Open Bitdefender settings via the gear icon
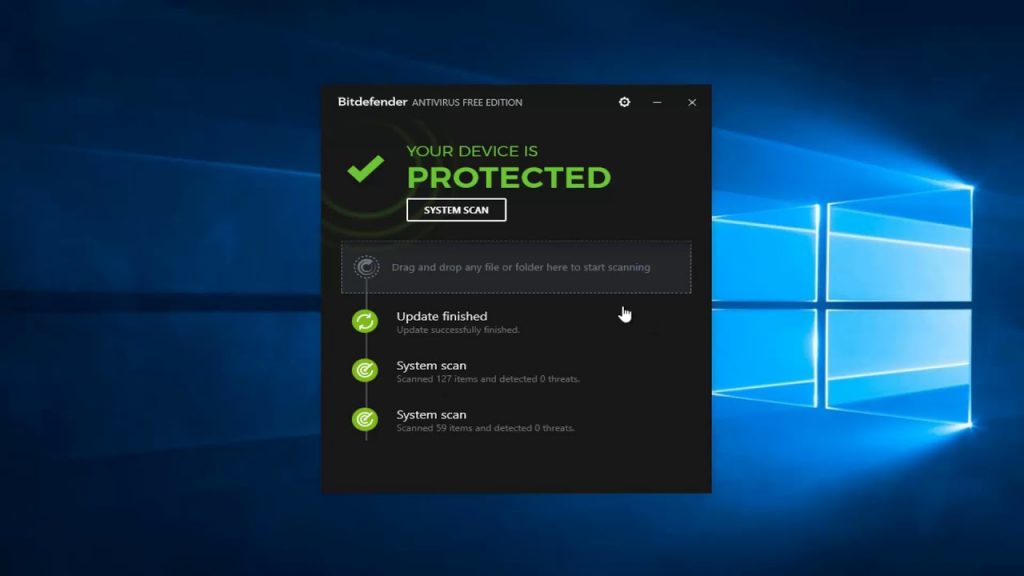This screenshot has height=576, width=1024. point(625,102)
